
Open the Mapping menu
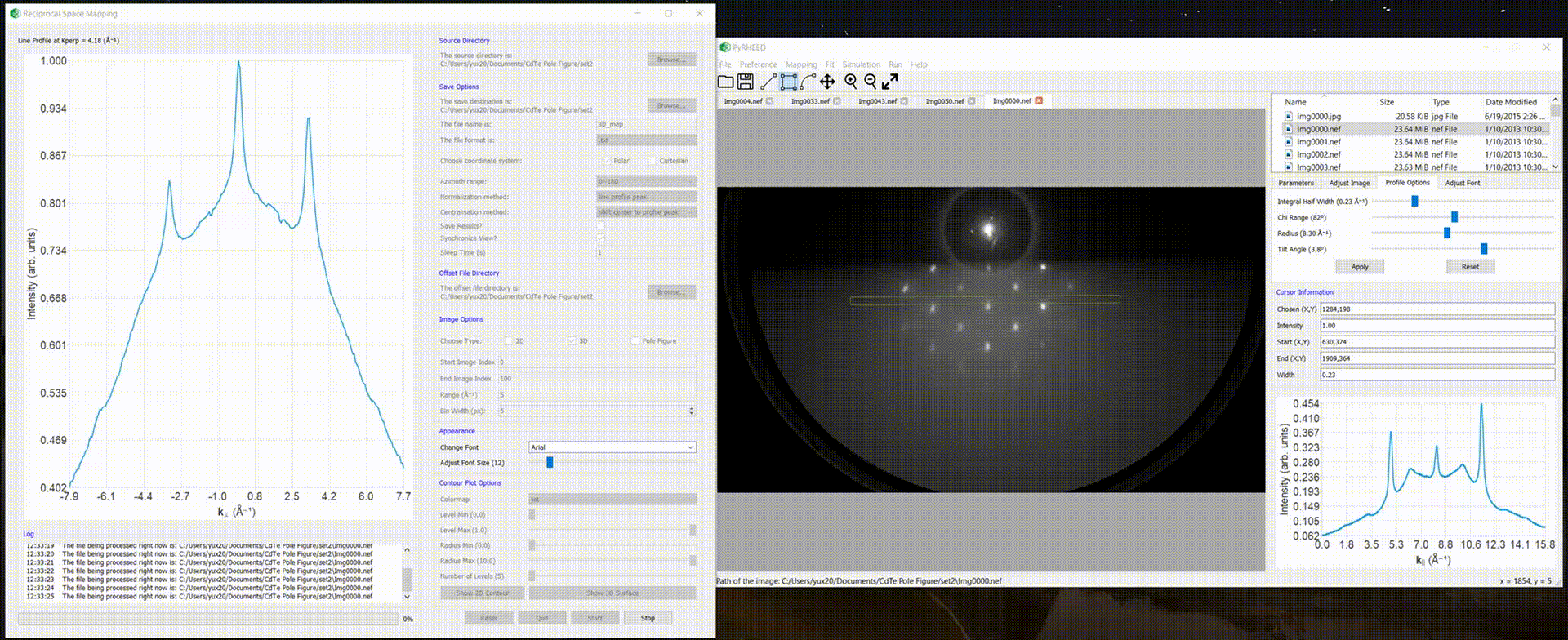[801, 64]
